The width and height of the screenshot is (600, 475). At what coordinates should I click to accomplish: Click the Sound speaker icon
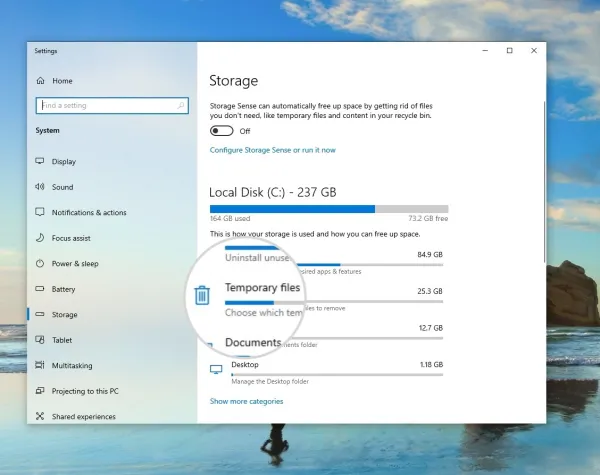[40, 187]
